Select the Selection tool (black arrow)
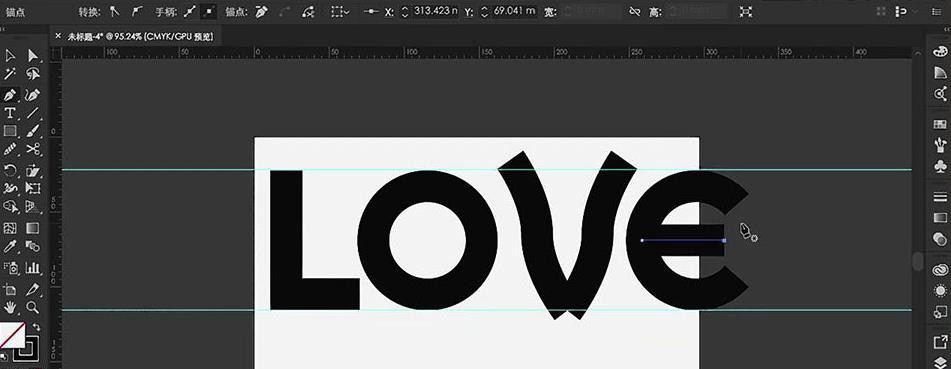Viewport: 951px width, 369px height. coord(10,56)
